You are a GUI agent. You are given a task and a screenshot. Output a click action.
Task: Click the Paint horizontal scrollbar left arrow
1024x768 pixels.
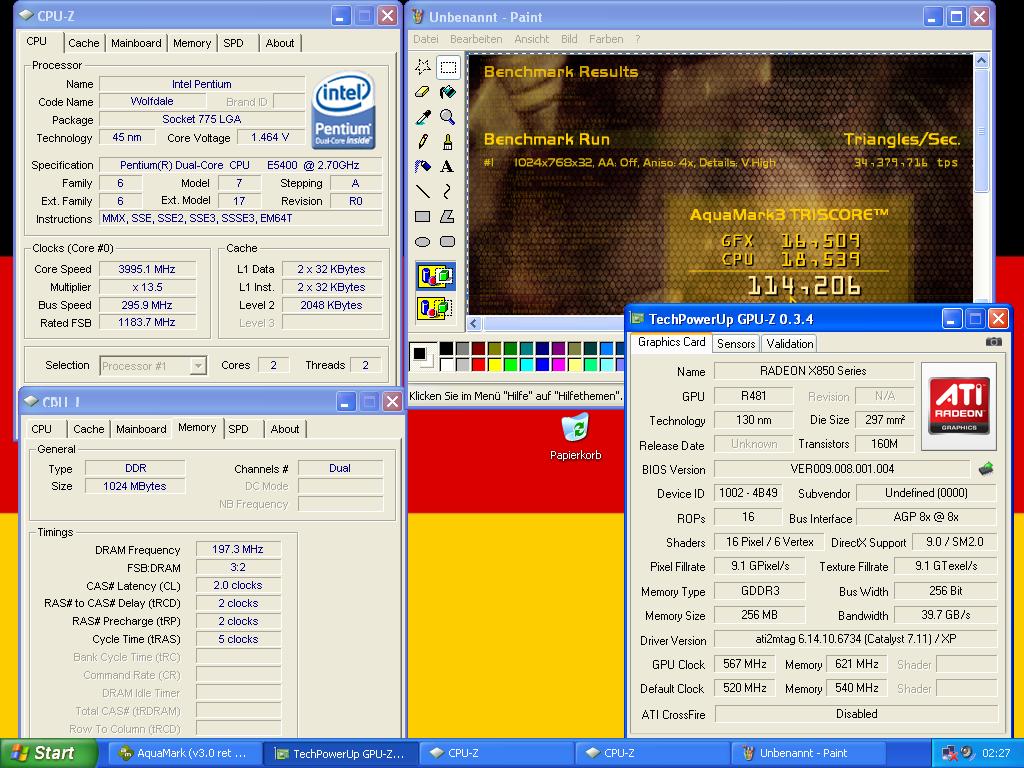[474, 323]
